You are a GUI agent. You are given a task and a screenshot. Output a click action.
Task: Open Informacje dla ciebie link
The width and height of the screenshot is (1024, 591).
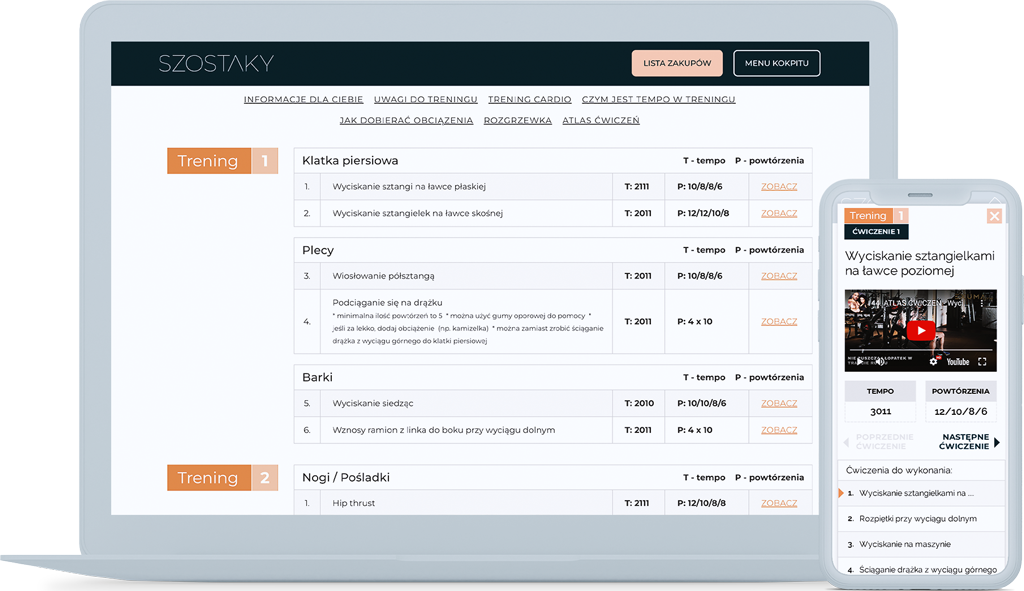(303, 100)
